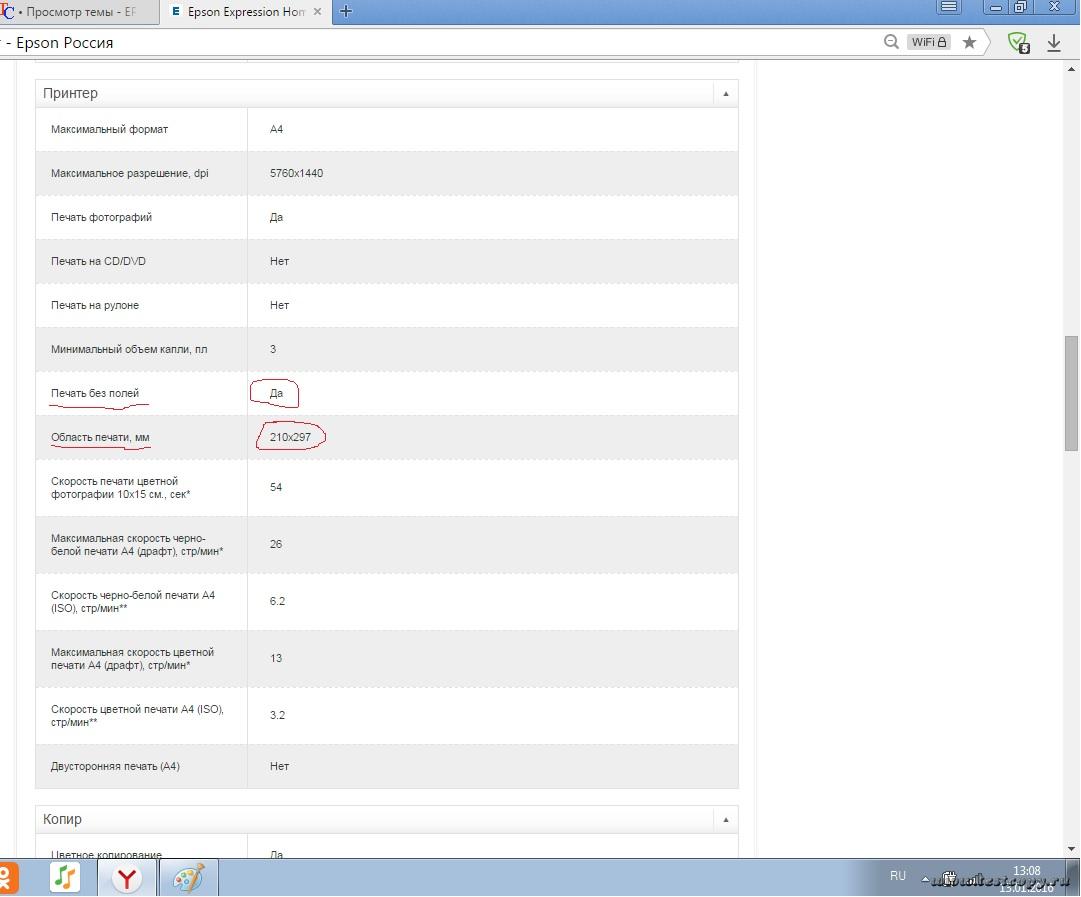Collapse the Принтер section
1081x897 pixels.
[x=725, y=93]
